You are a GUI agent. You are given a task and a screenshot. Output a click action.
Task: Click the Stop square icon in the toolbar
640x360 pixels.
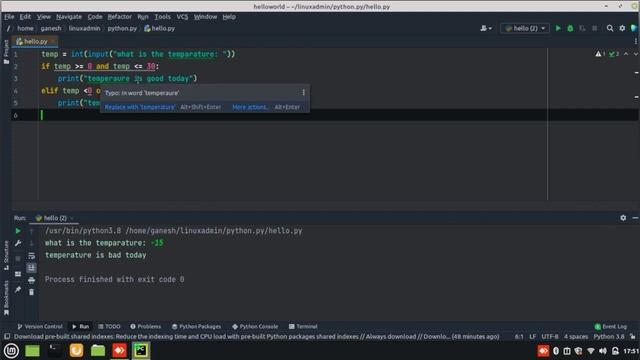pos(595,28)
